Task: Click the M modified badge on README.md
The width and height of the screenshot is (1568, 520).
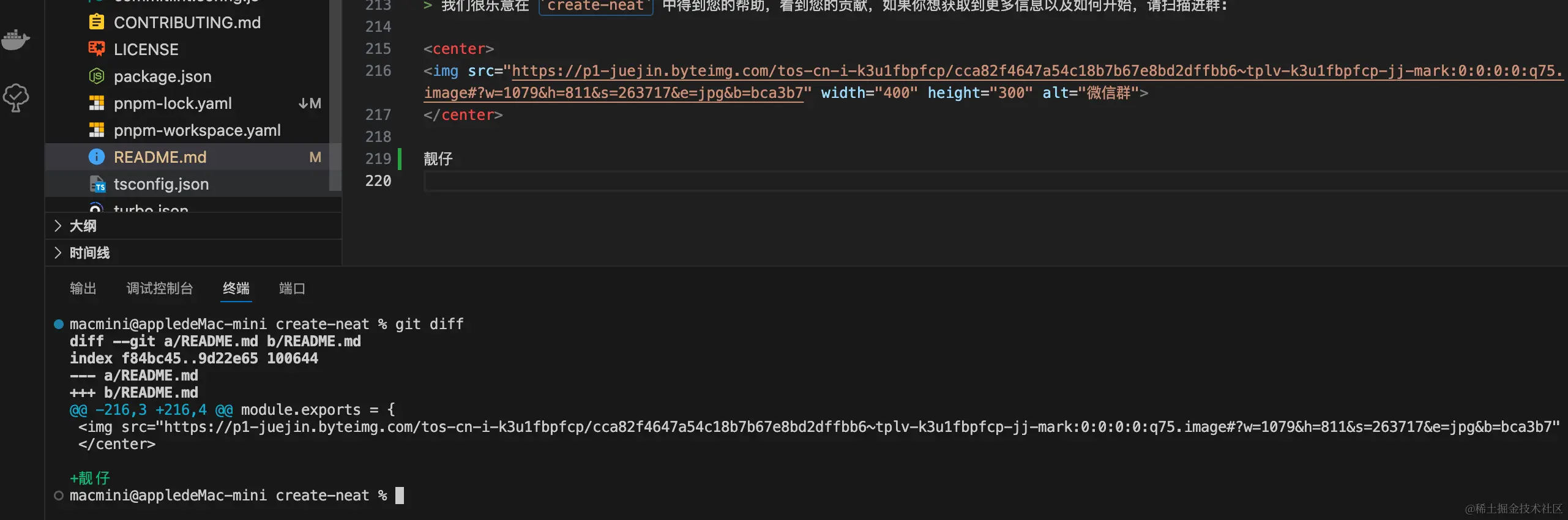Action: click(315, 157)
